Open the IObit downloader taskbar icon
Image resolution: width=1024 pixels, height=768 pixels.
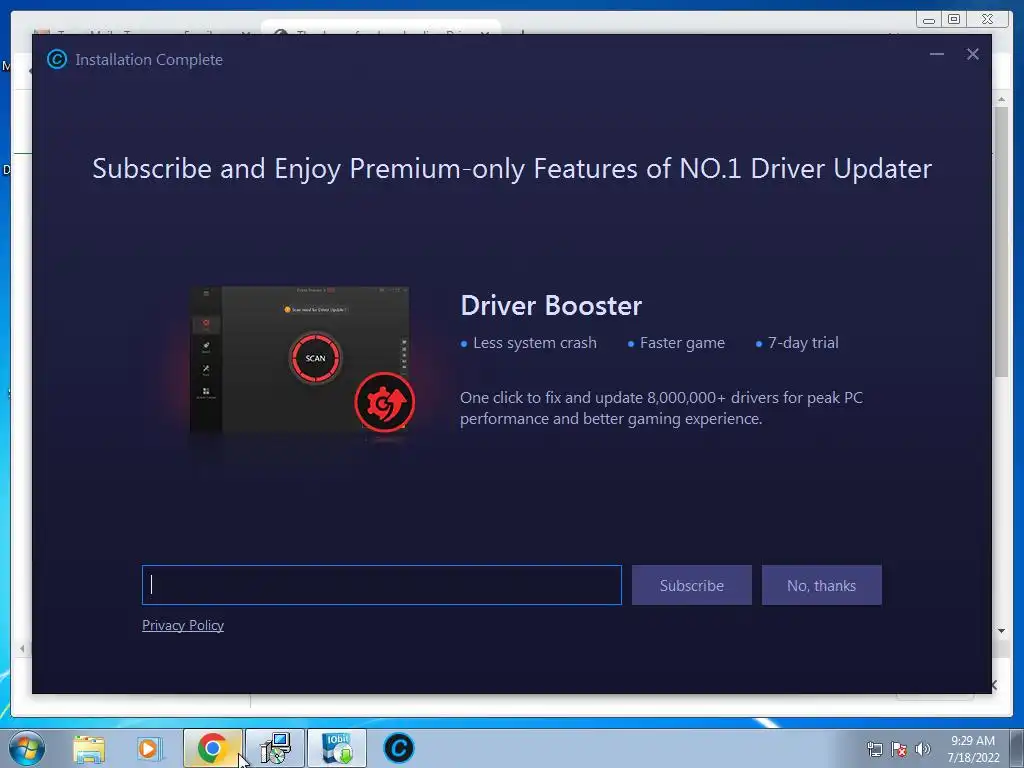click(x=337, y=748)
